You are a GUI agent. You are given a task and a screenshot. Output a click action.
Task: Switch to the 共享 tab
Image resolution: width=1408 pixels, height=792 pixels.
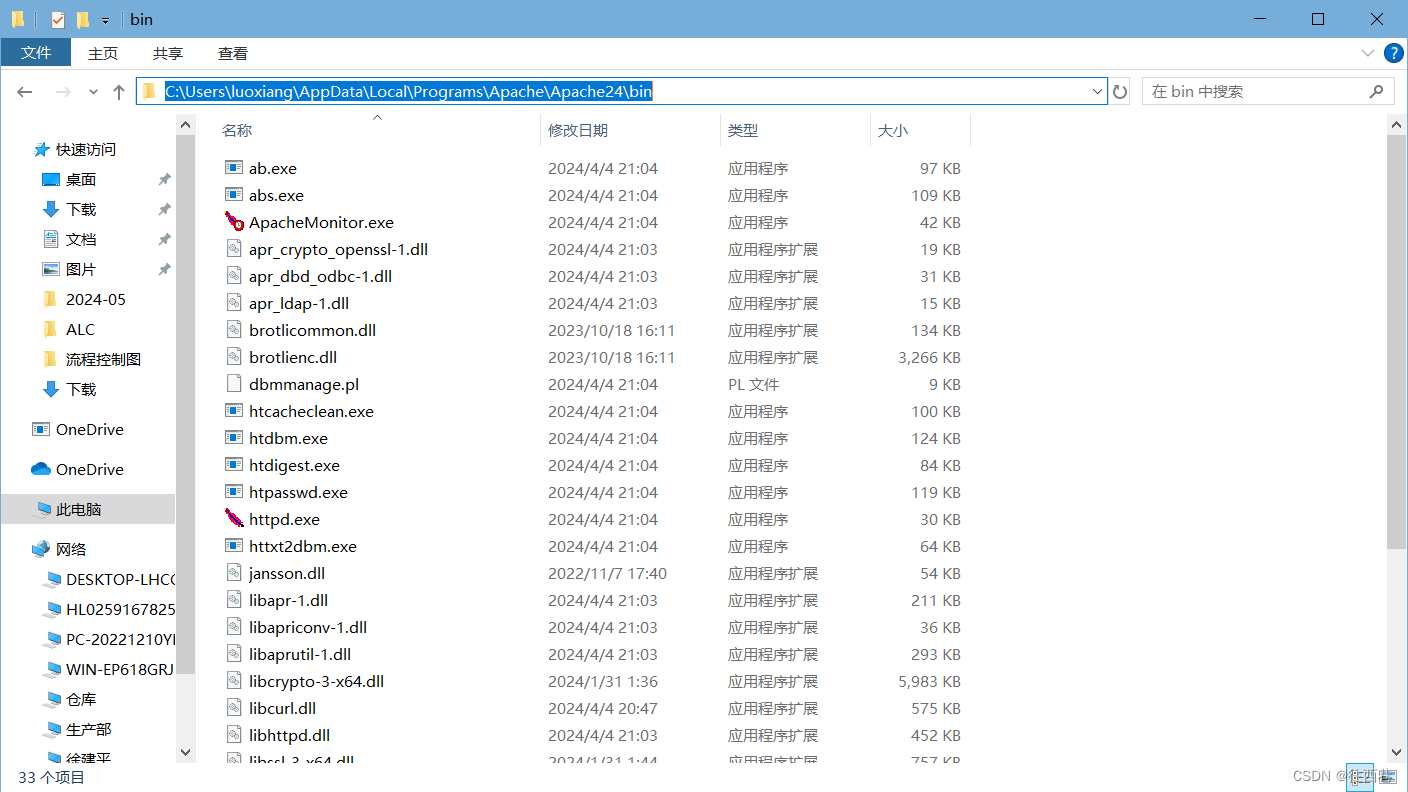[x=168, y=53]
